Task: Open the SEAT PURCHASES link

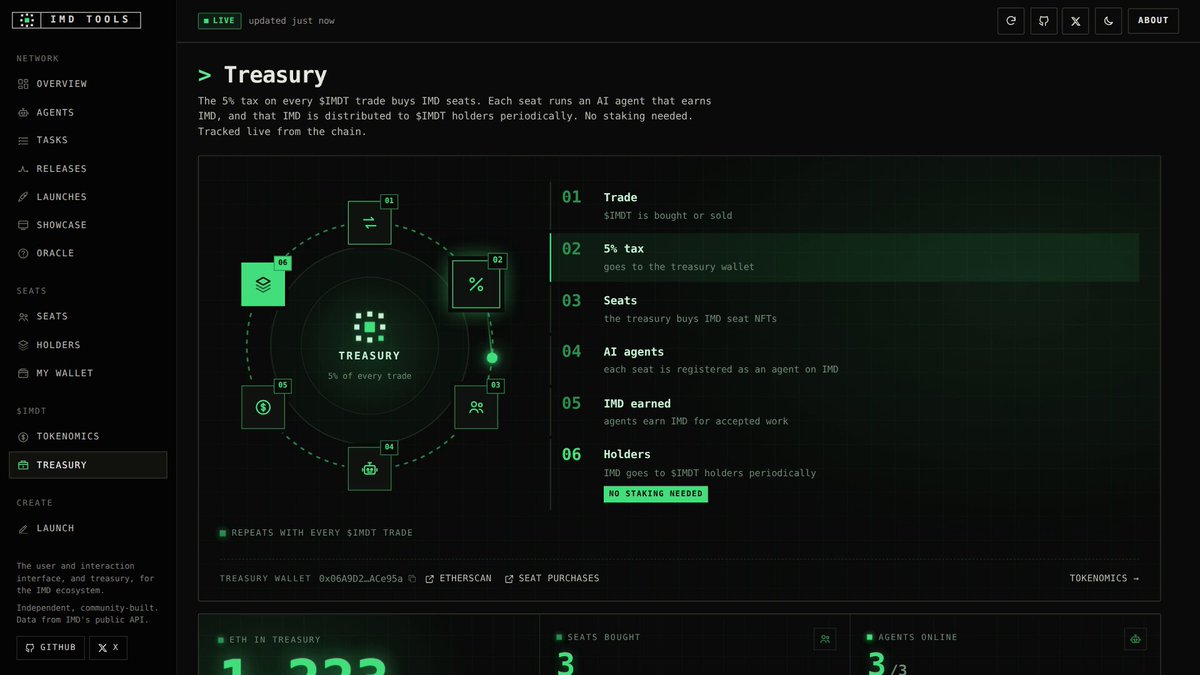Action: coord(552,579)
